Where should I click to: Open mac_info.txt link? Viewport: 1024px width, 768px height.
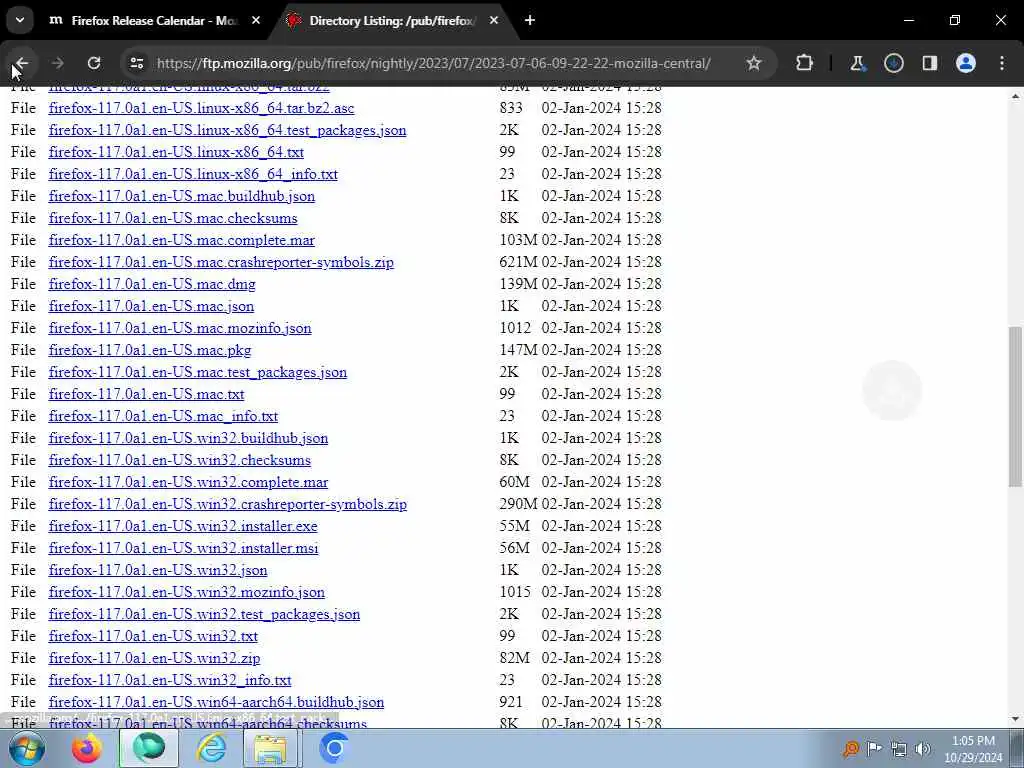(163, 416)
